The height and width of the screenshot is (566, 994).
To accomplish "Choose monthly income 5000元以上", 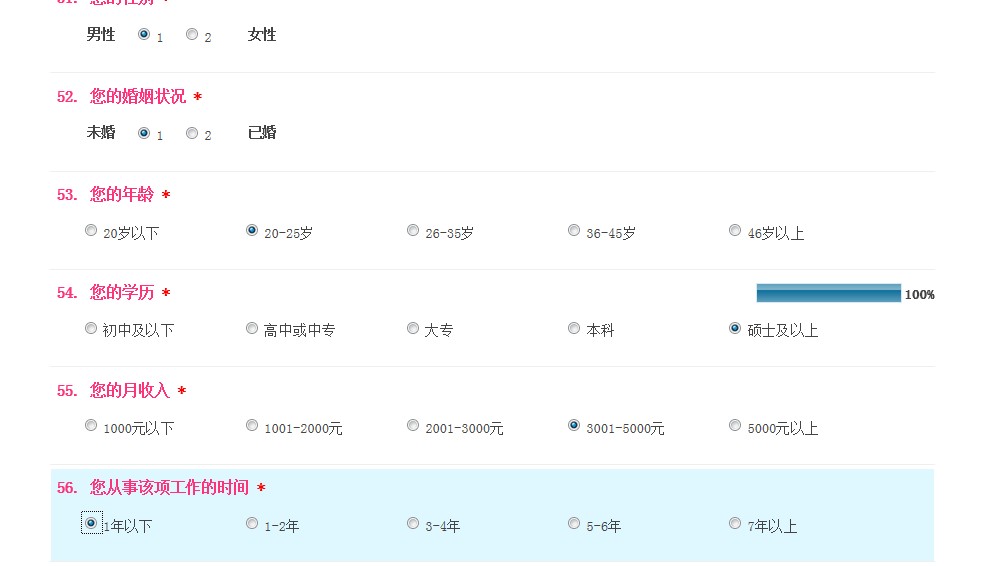I will pos(735,425).
